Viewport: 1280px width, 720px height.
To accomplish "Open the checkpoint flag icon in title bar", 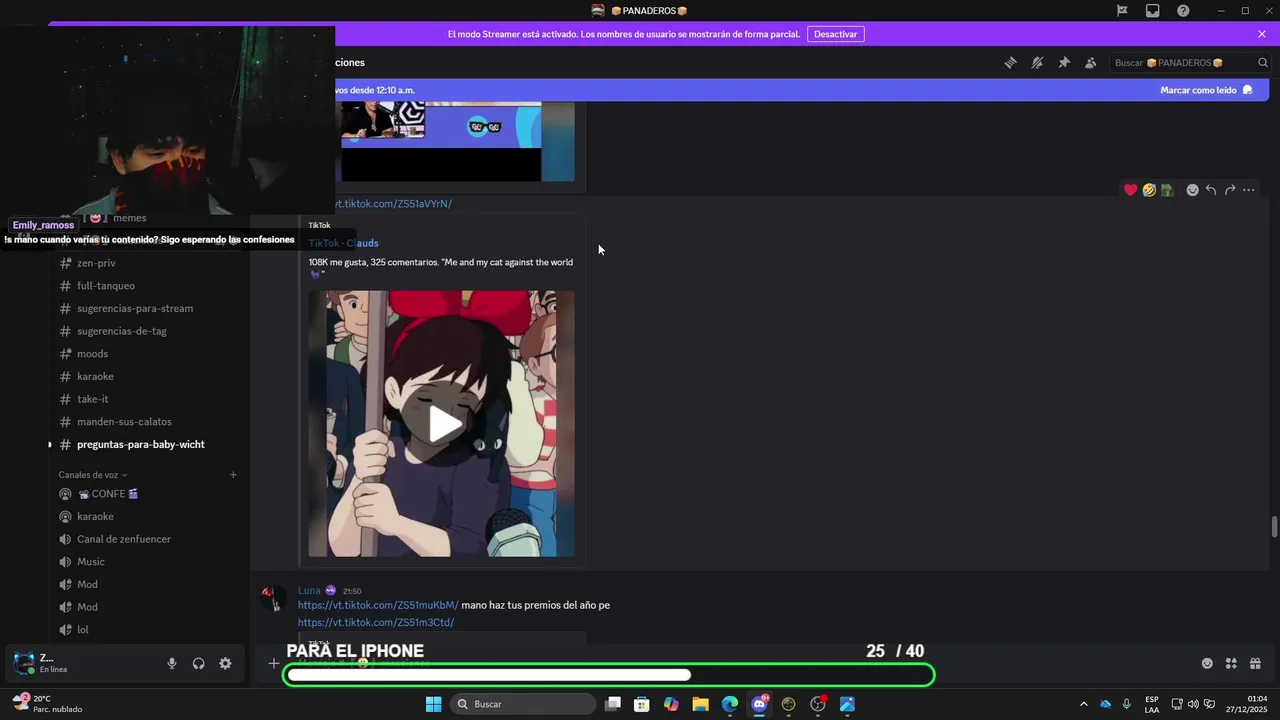I will [1122, 11].
